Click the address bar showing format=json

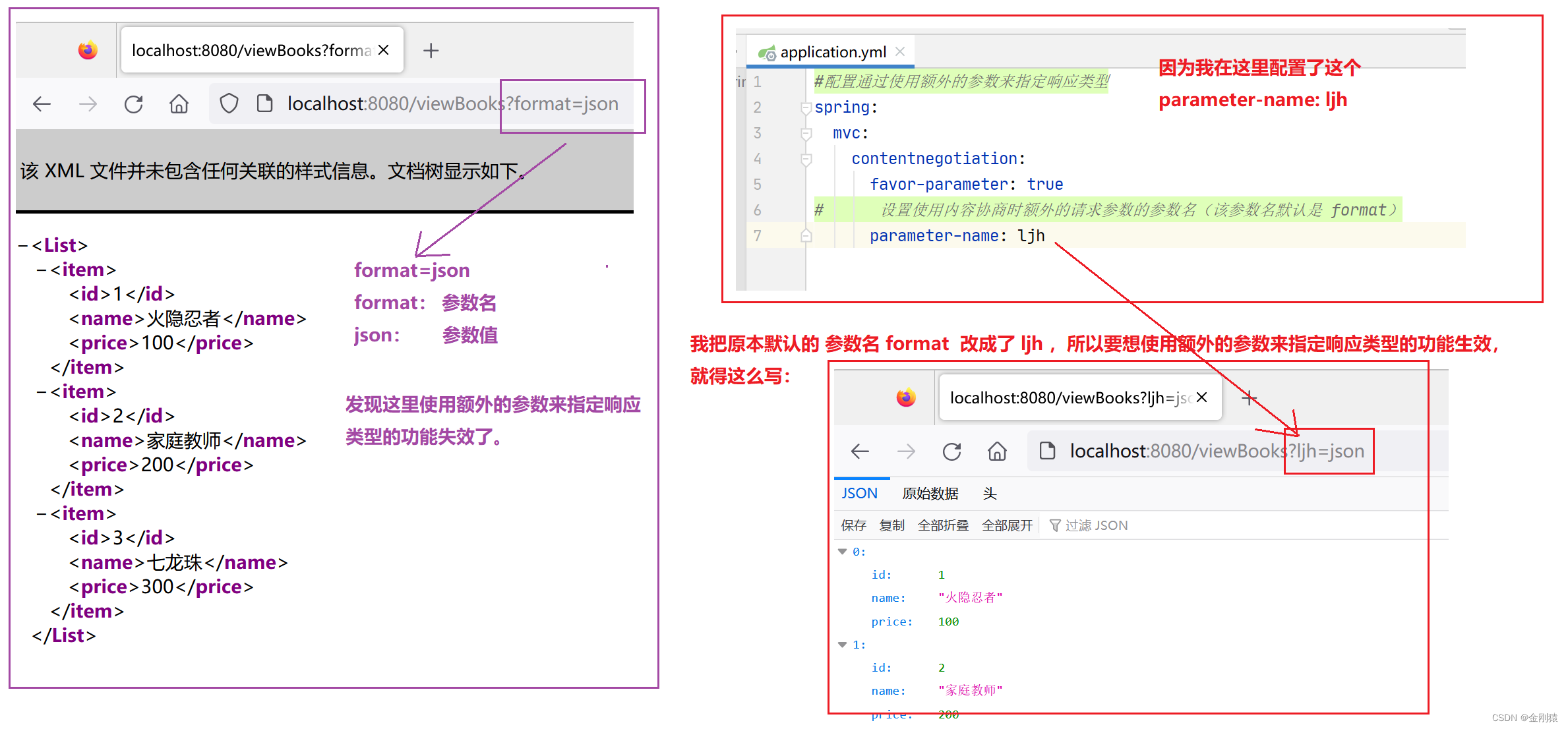[x=422, y=103]
